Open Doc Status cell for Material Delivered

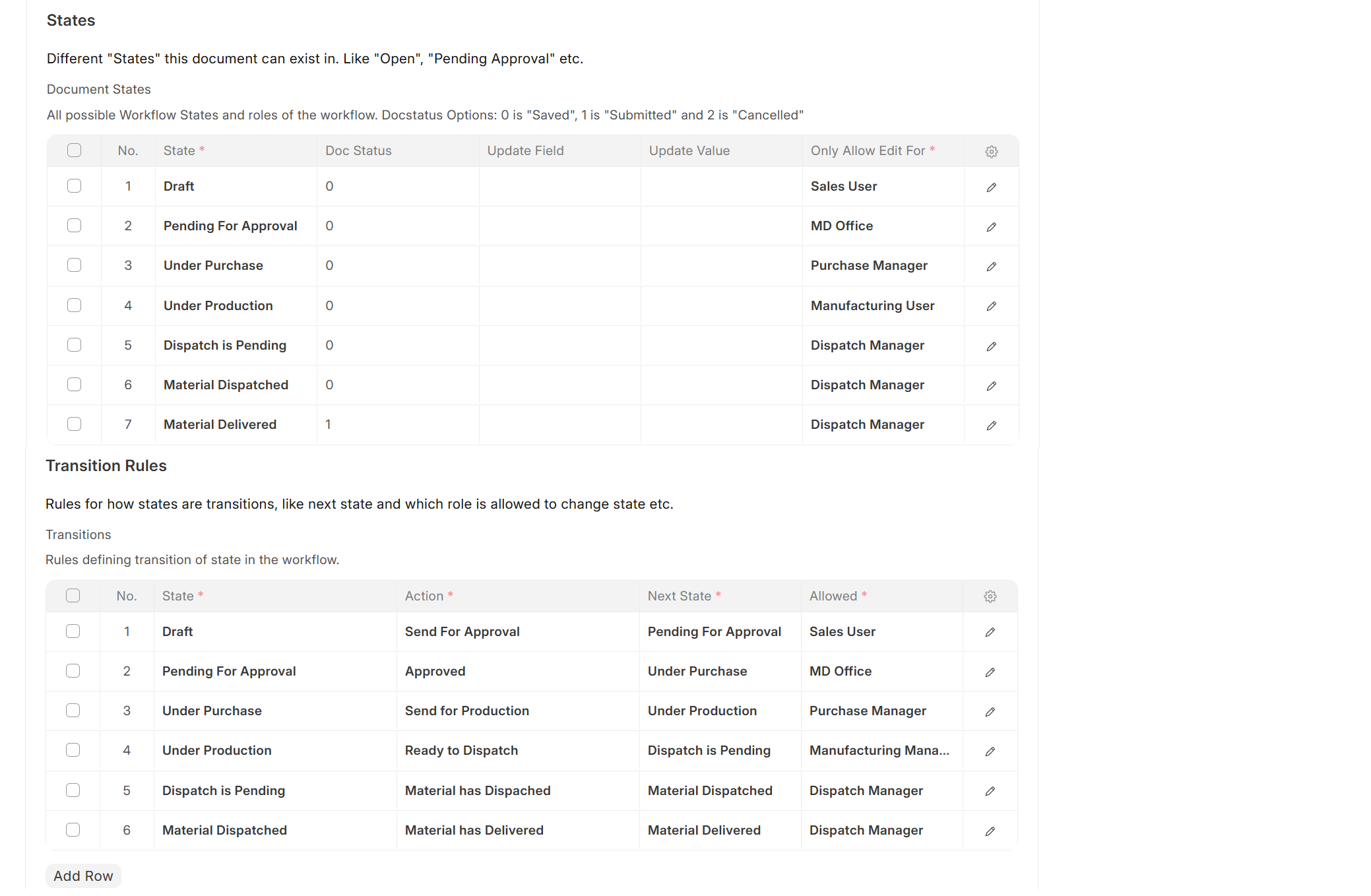(397, 424)
